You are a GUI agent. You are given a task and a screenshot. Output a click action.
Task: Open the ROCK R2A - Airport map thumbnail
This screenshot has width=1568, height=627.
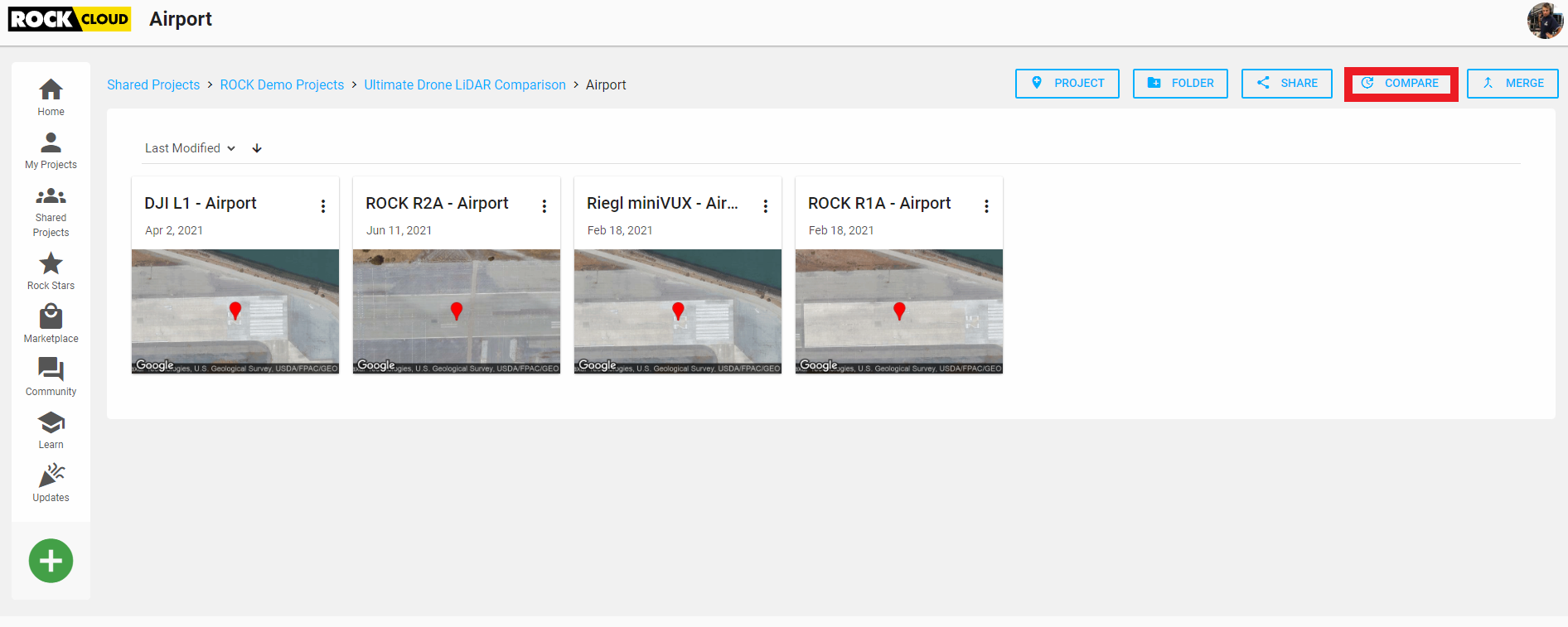point(457,311)
